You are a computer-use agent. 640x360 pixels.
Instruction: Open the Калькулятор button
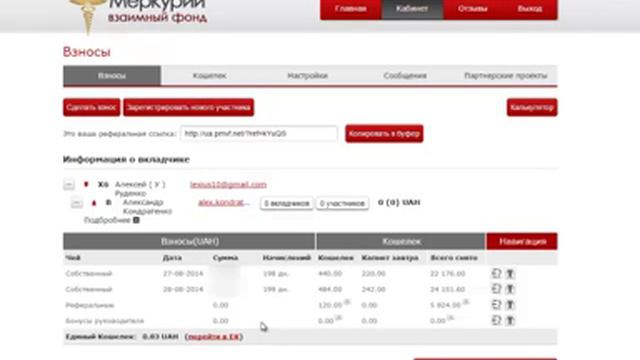532,107
